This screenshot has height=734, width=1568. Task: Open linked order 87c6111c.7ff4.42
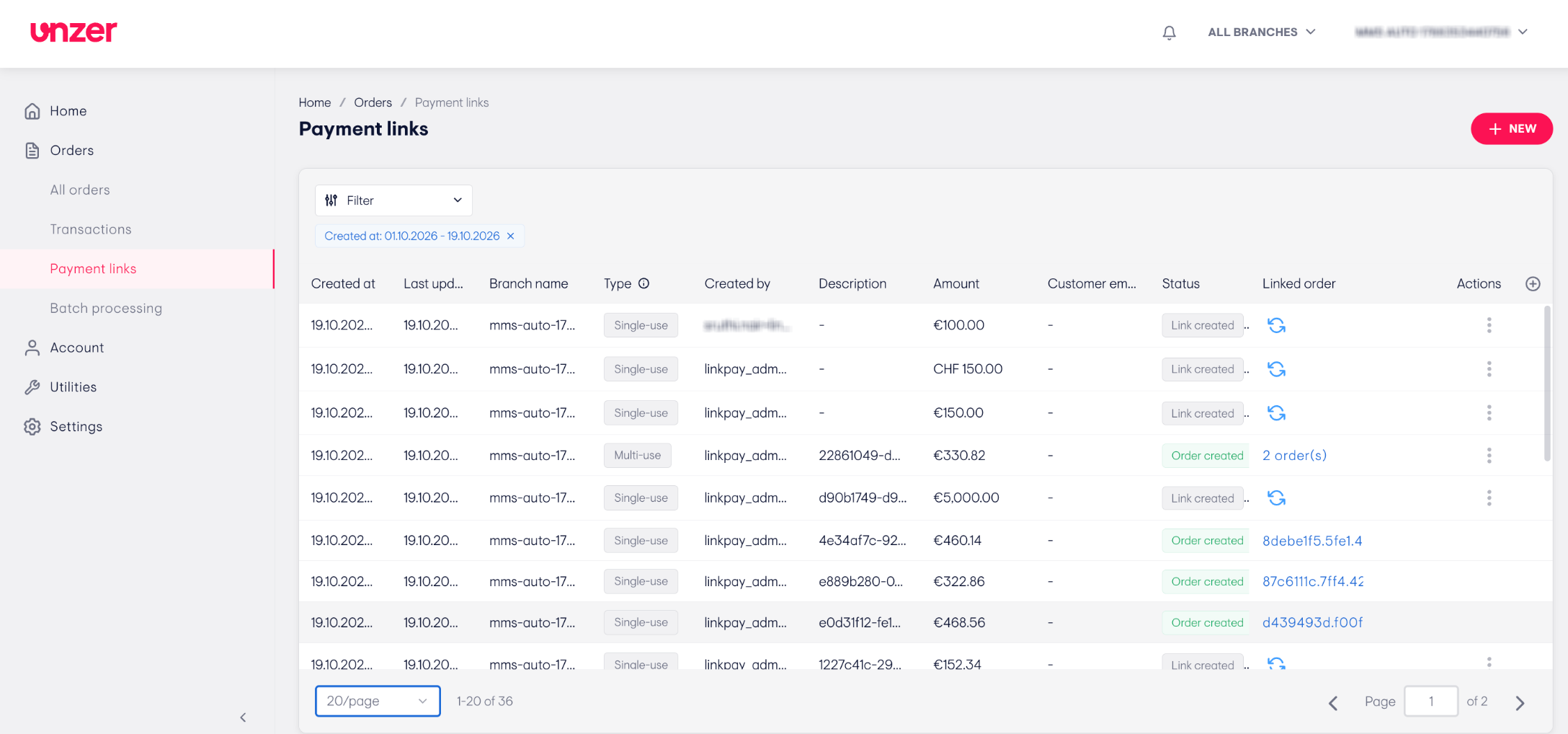[x=1313, y=581]
